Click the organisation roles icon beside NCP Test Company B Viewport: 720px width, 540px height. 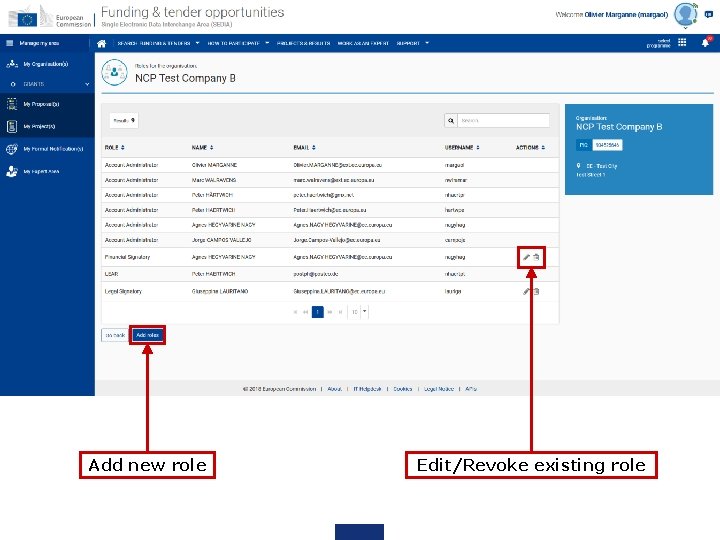click(x=114, y=73)
